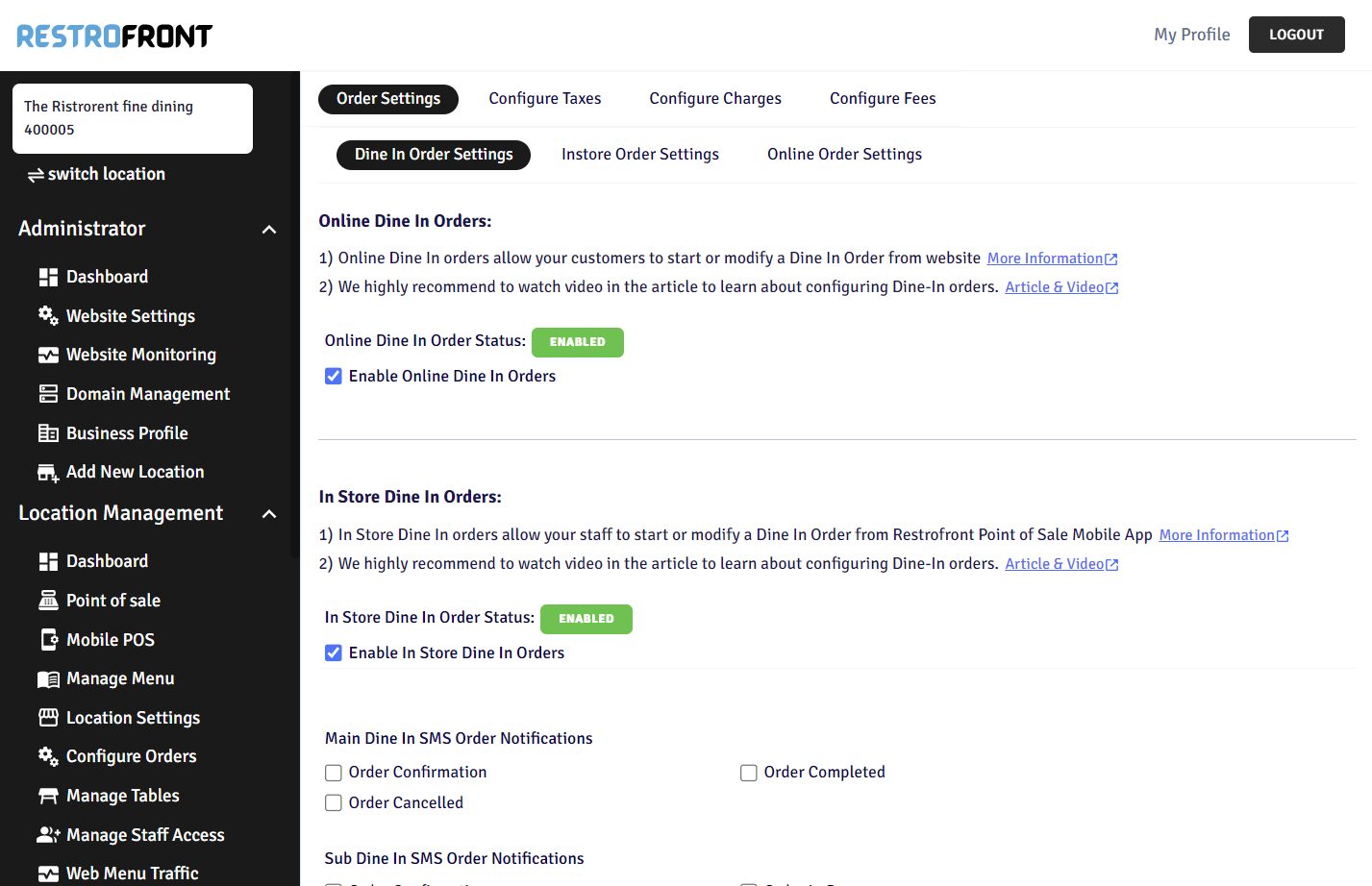
Task: Check Order Cancelled under Main Dine In SMS
Action: 334,803
